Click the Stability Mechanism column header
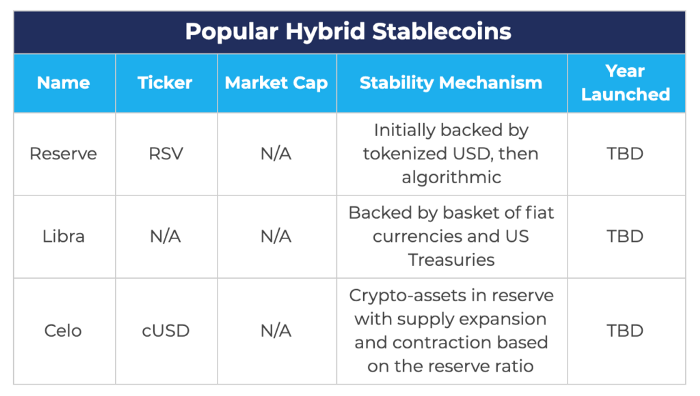 pos(451,83)
